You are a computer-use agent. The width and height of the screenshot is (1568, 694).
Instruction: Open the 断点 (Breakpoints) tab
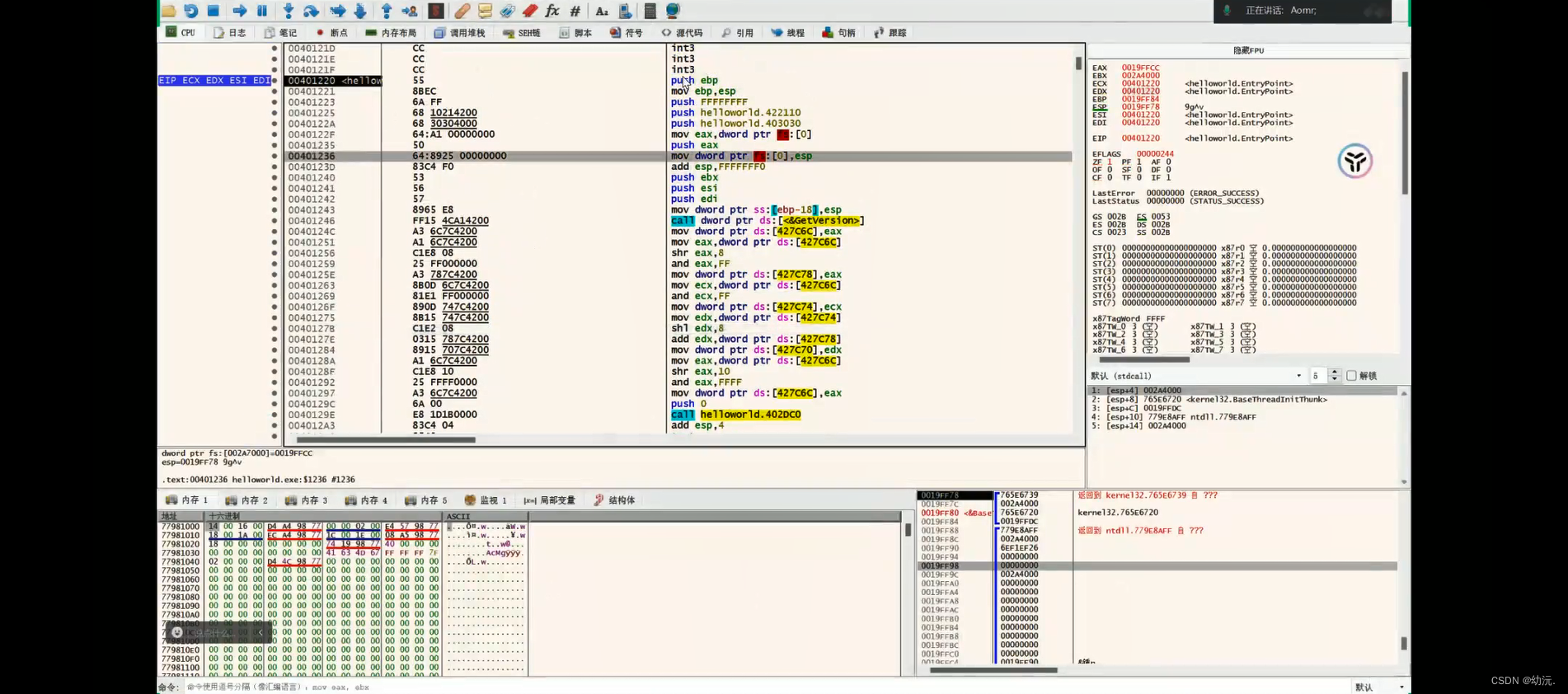(331, 32)
